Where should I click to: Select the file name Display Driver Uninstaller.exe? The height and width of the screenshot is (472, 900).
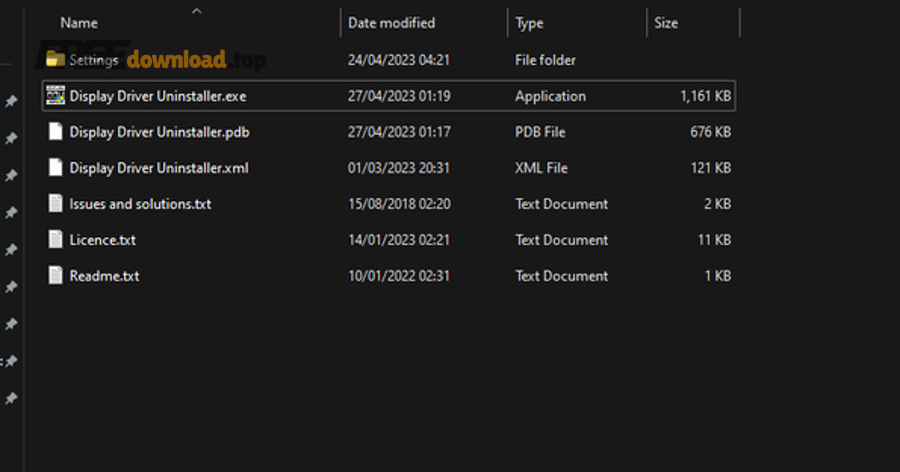click(x=158, y=96)
